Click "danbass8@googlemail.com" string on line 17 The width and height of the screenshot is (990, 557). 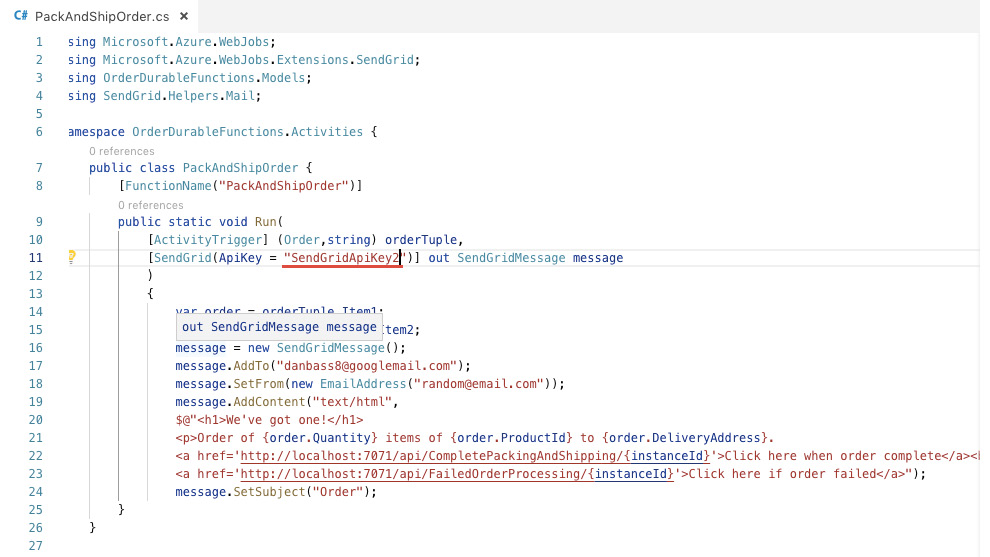(x=367, y=366)
